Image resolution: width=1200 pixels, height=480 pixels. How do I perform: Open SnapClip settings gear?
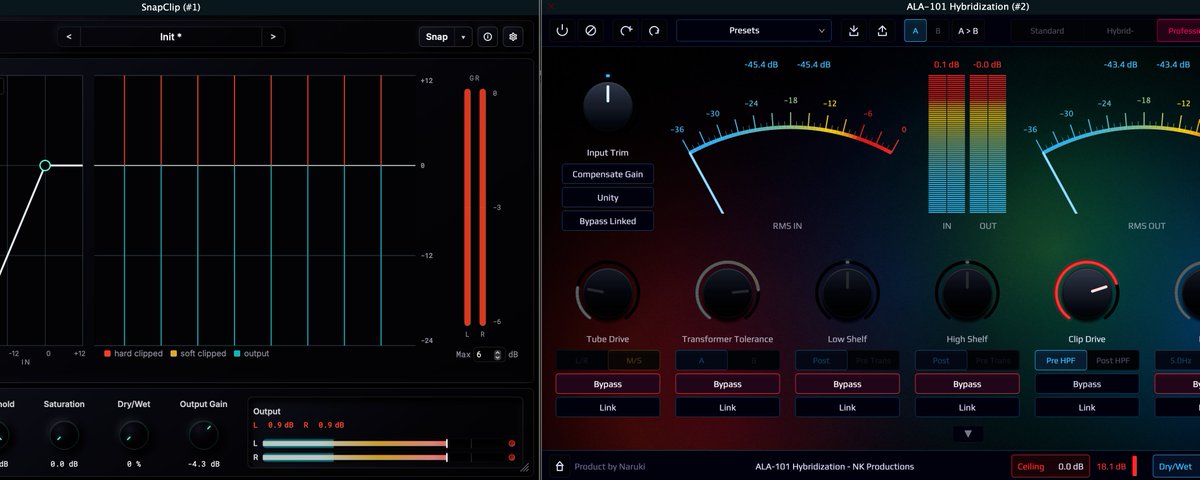pos(513,37)
